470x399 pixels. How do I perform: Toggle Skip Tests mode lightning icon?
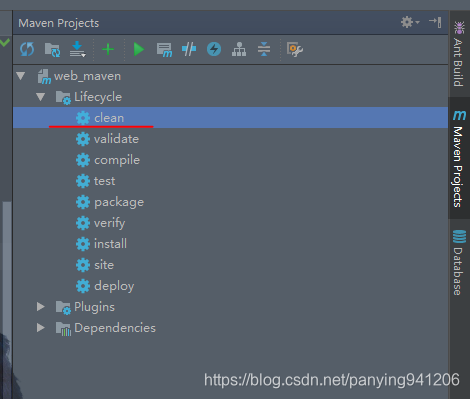coord(214,49)
